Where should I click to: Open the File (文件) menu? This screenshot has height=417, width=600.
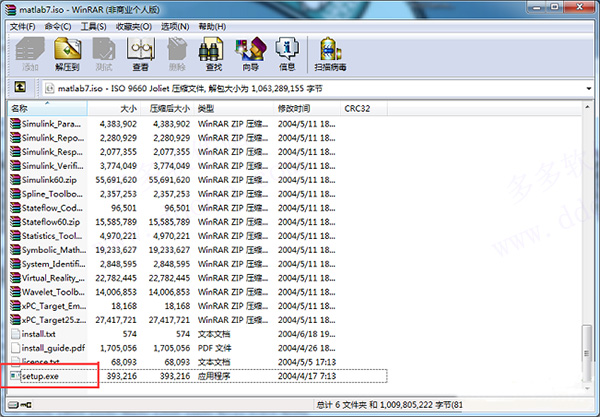coord(21,24)
